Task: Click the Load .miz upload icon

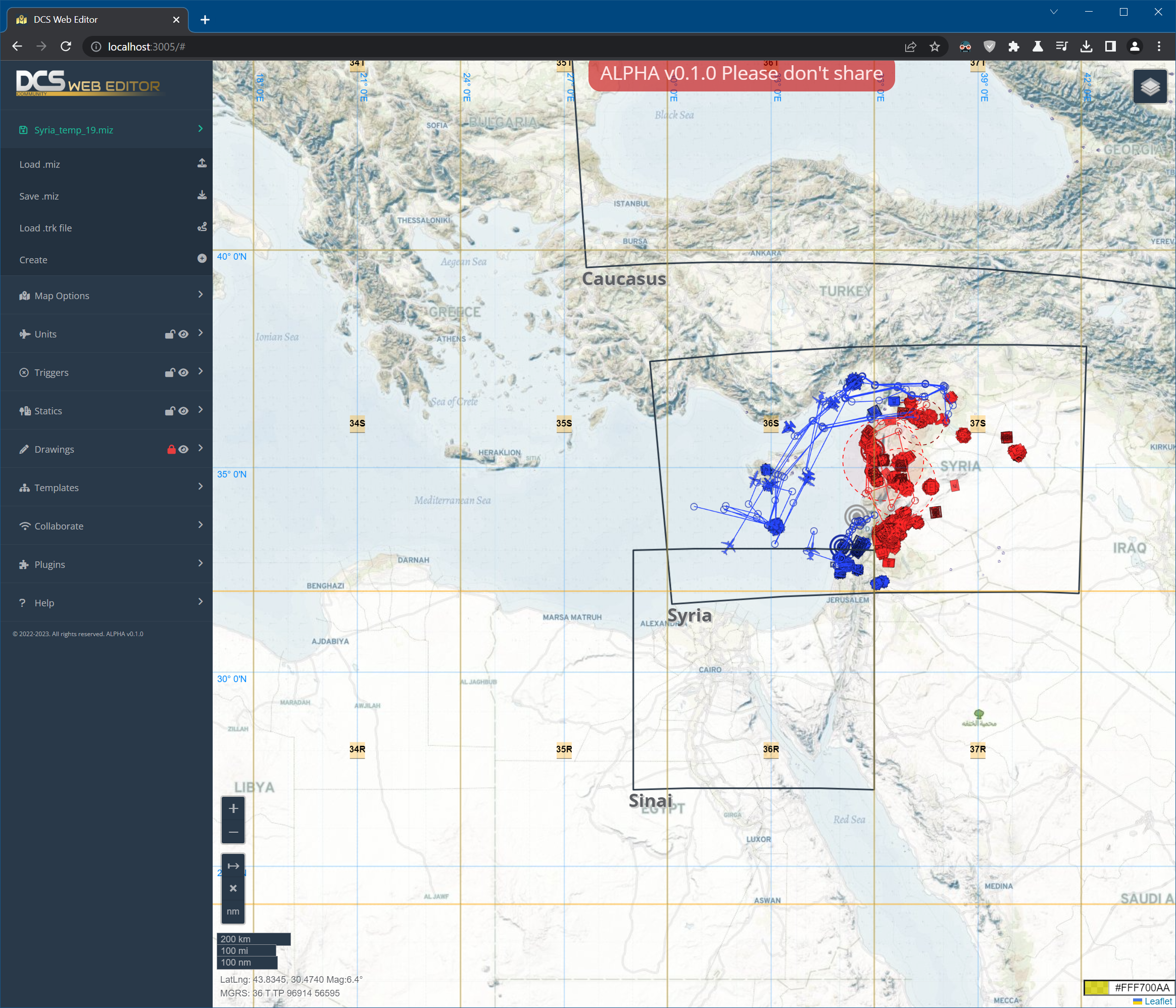Action: pos(202,164)
